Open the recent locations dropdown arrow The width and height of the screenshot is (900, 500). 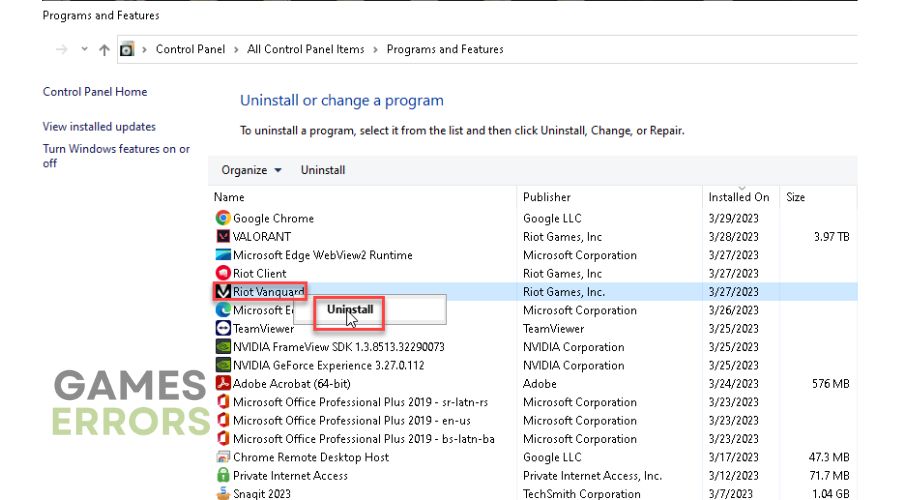click(84, 49)
